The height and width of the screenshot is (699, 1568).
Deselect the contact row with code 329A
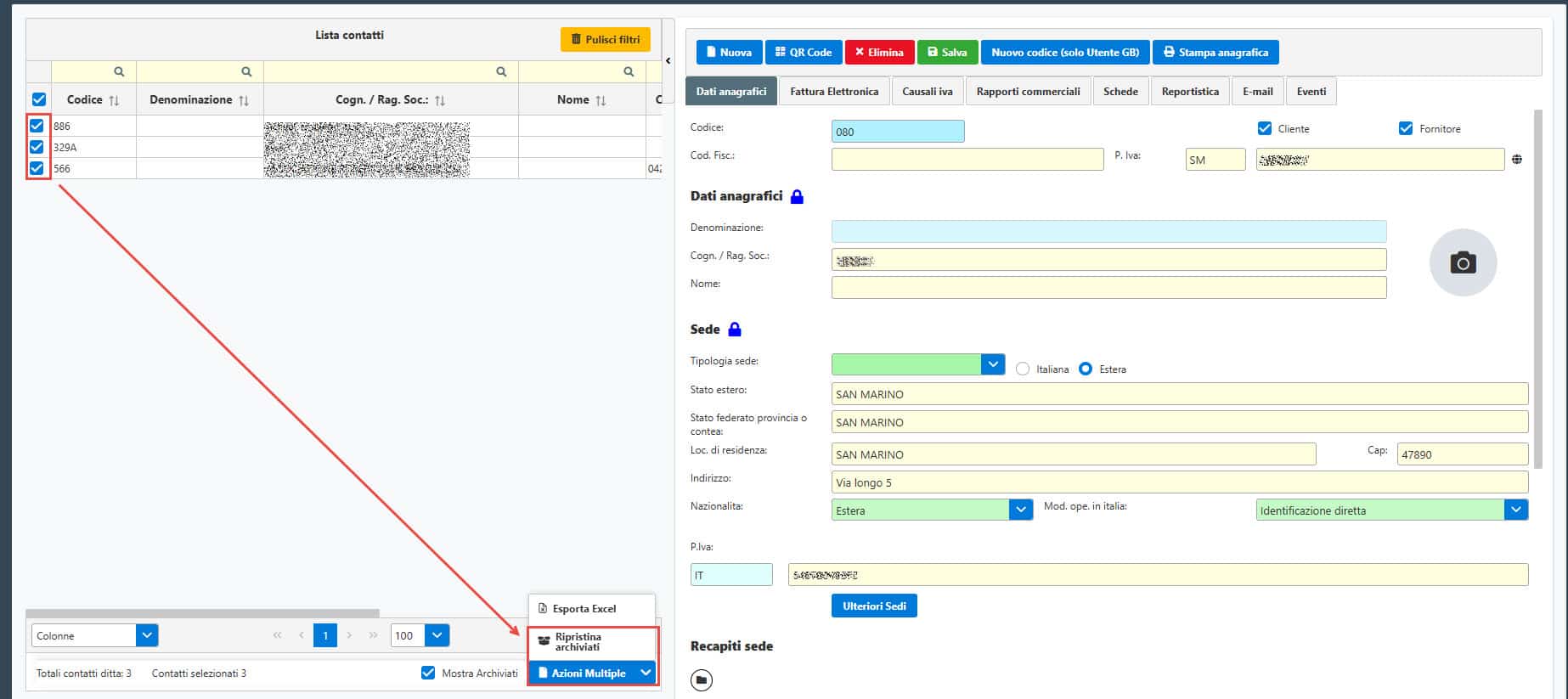[x=37, y=147]
